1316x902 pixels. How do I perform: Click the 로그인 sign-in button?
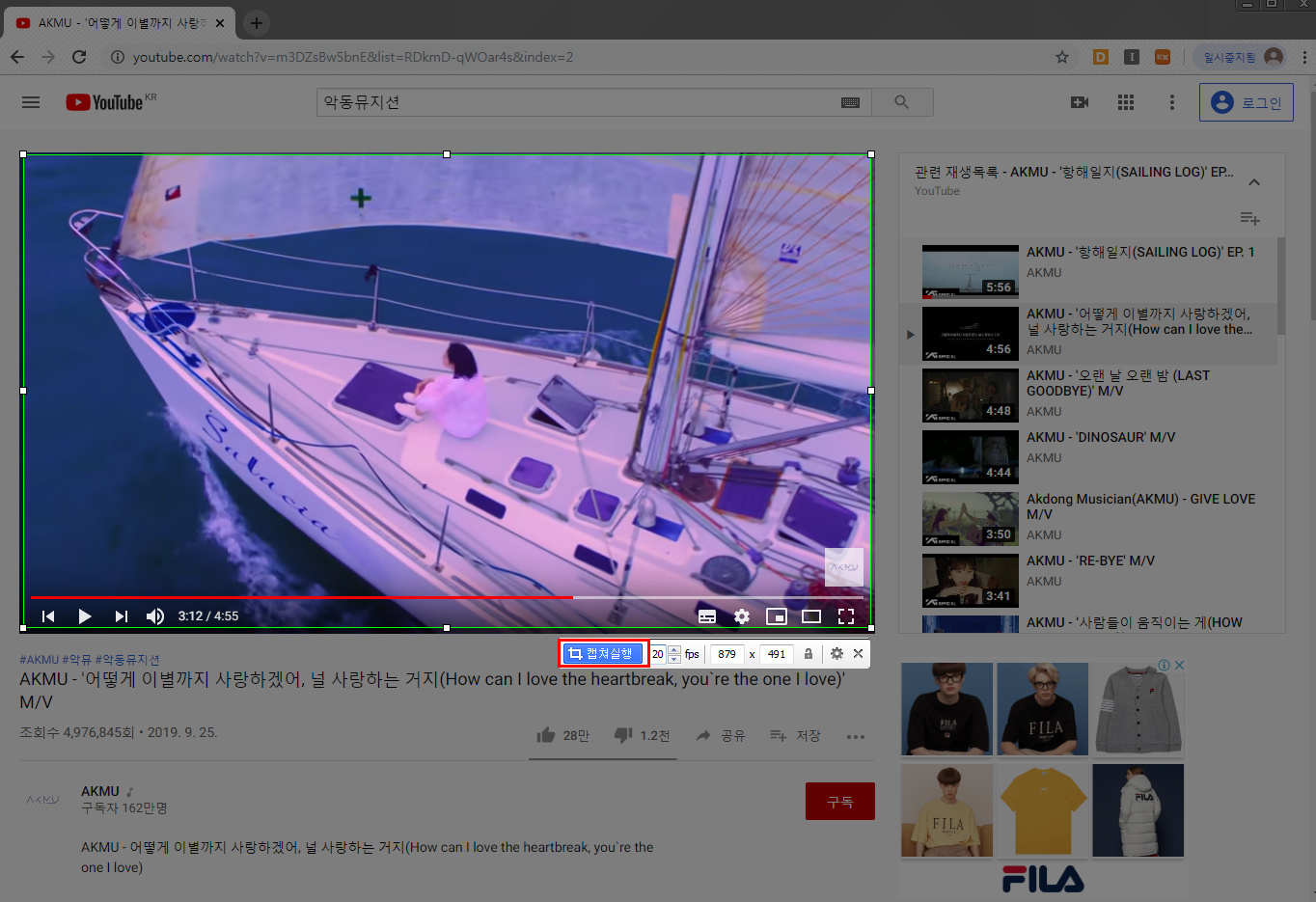1247,102
